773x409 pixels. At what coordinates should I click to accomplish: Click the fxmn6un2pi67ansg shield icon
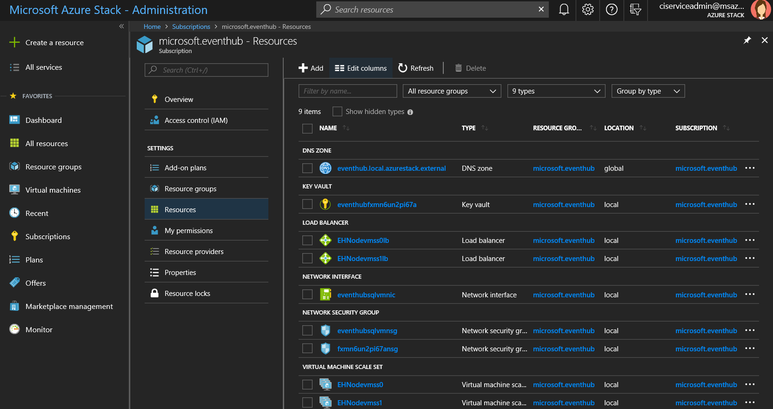coord(325,349)
